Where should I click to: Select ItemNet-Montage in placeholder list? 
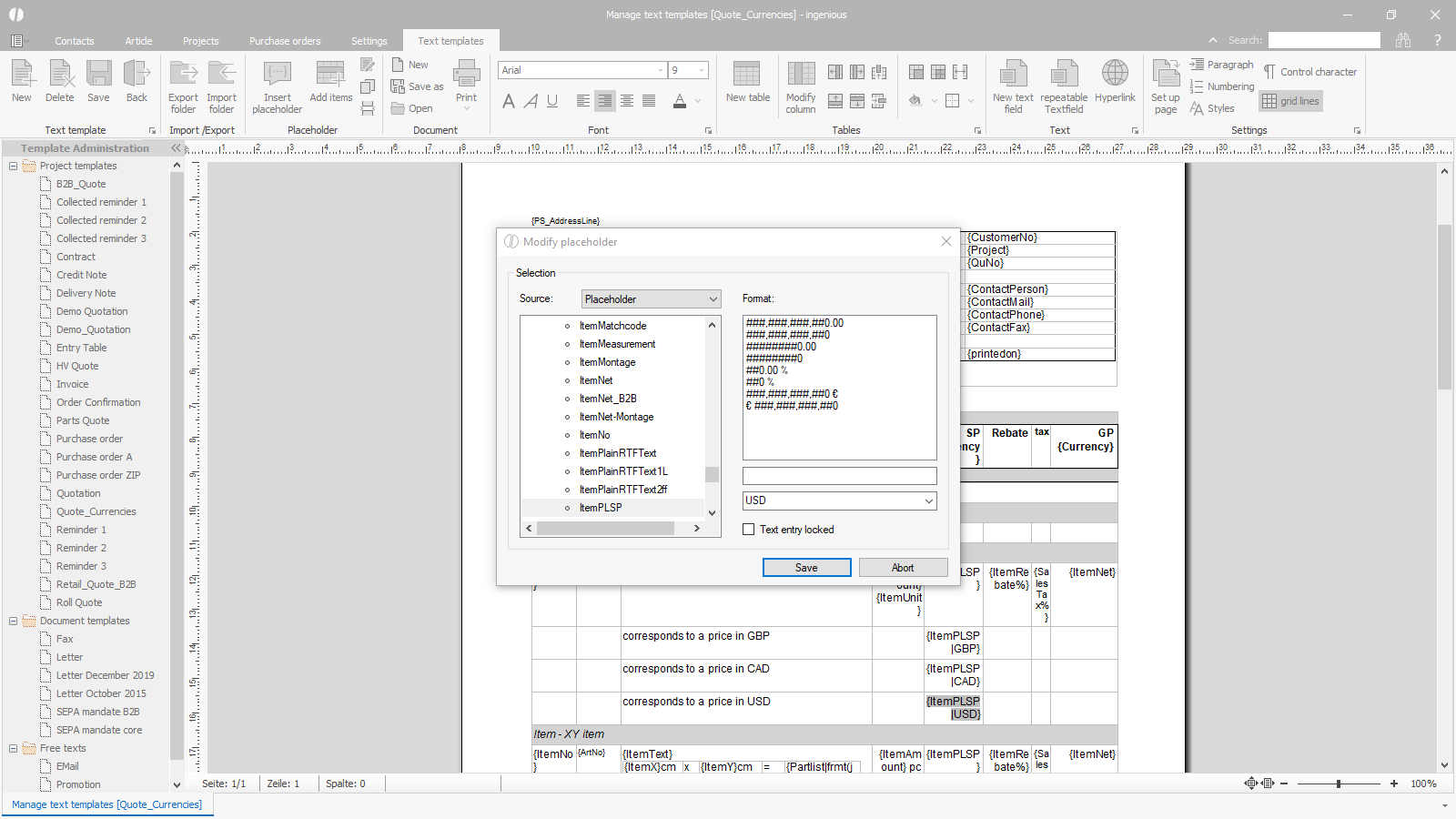[616, 417]
